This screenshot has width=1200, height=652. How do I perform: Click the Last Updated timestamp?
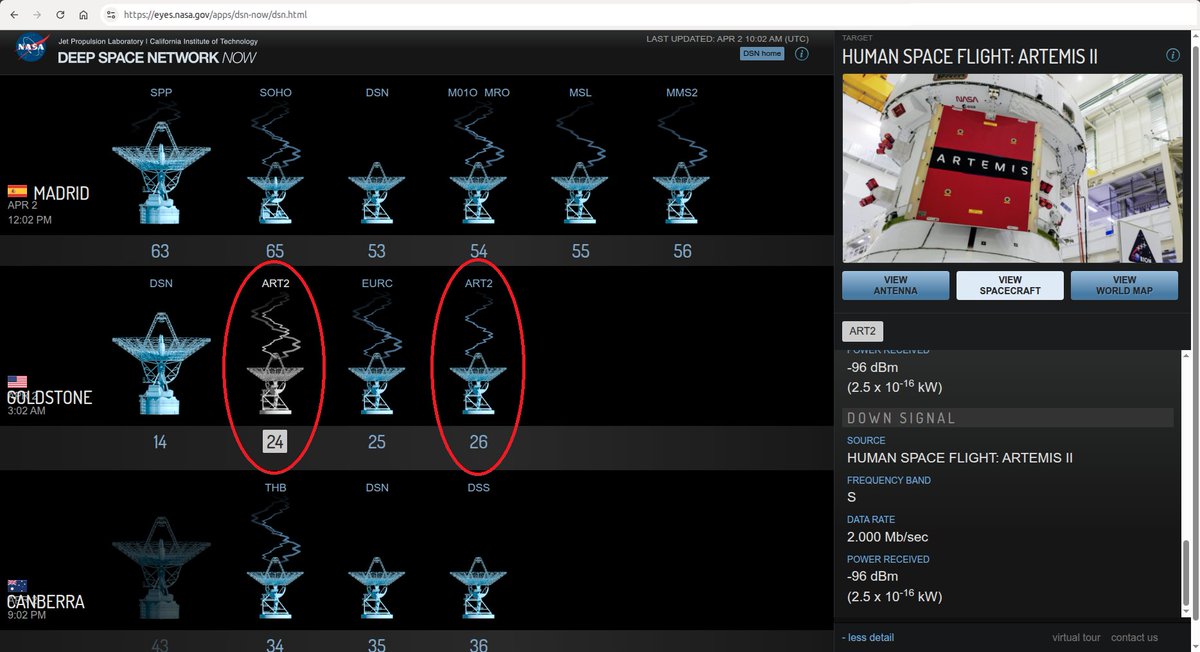(728, 39)
